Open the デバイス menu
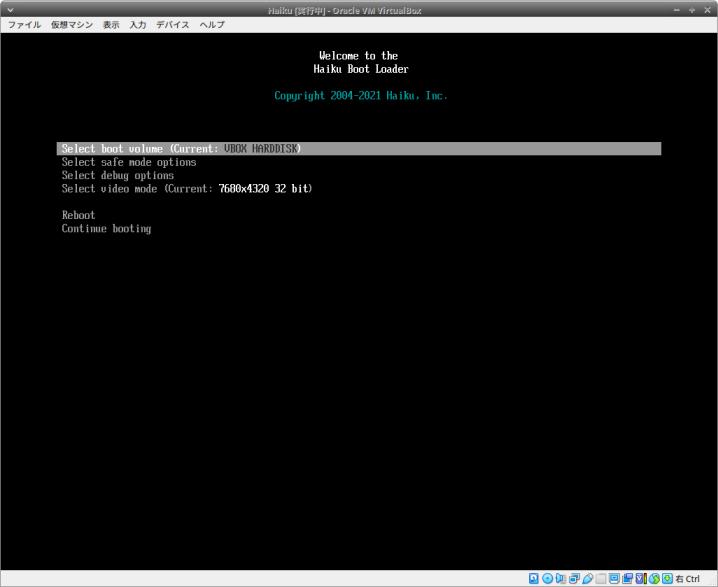This screenshot has width=718, height=587. pyautogui.click(x=173, y=25)
